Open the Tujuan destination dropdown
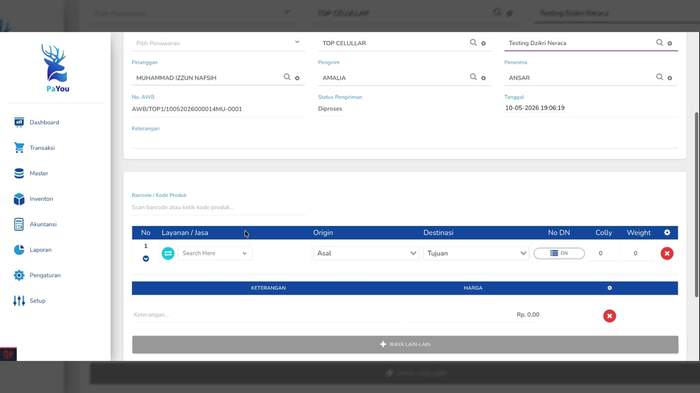This screenshot has height=393, width=700. [477, 253]
